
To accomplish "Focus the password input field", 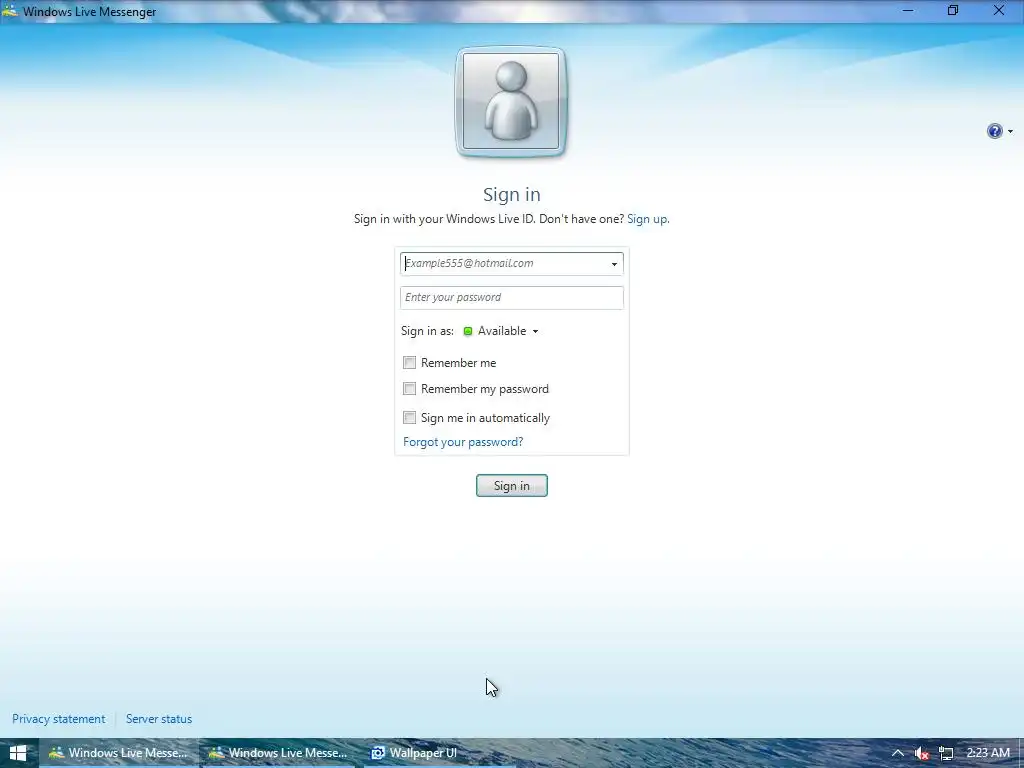I will click(x=511, y=297).
